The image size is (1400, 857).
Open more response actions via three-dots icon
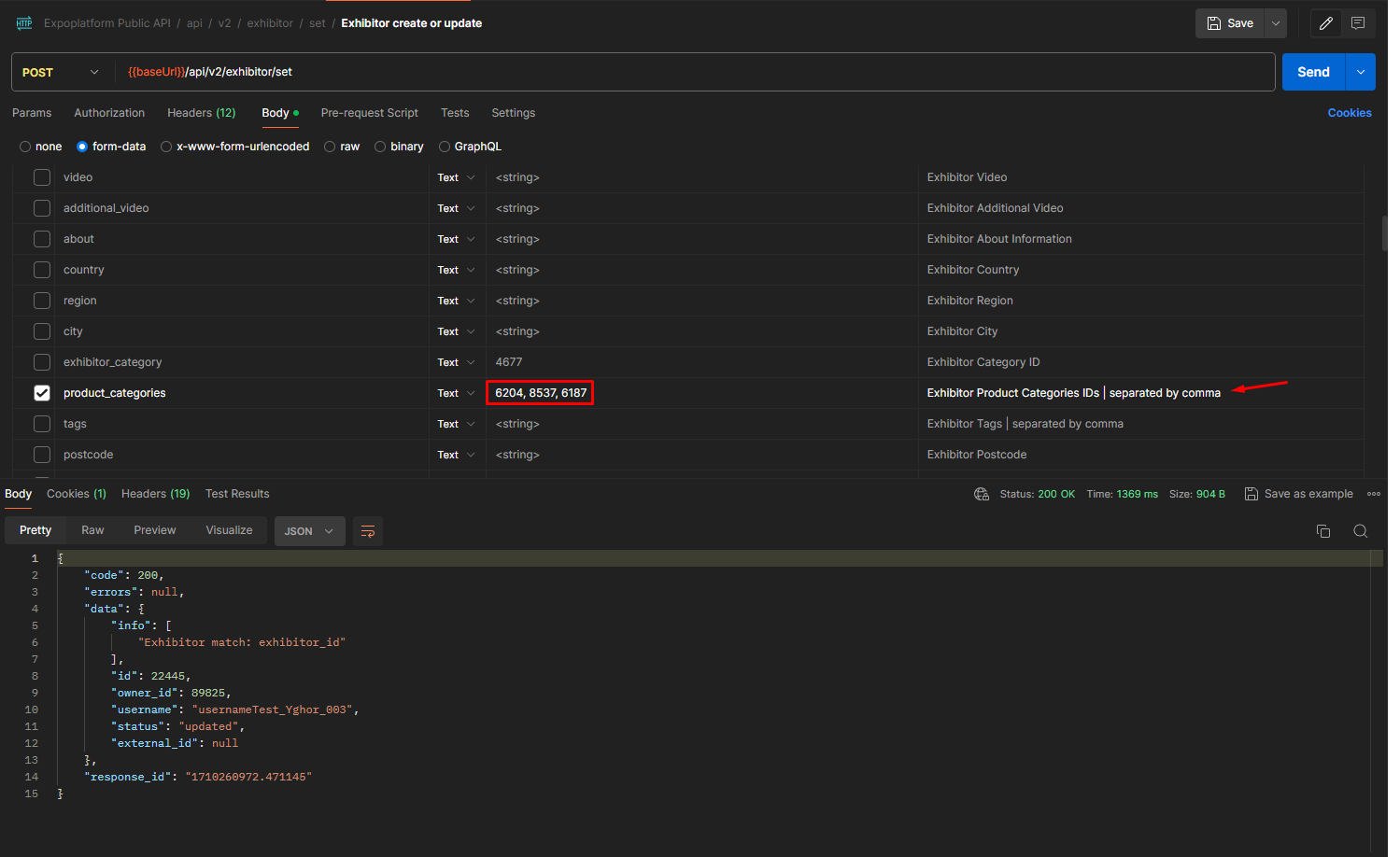[x=1374, y=493]
